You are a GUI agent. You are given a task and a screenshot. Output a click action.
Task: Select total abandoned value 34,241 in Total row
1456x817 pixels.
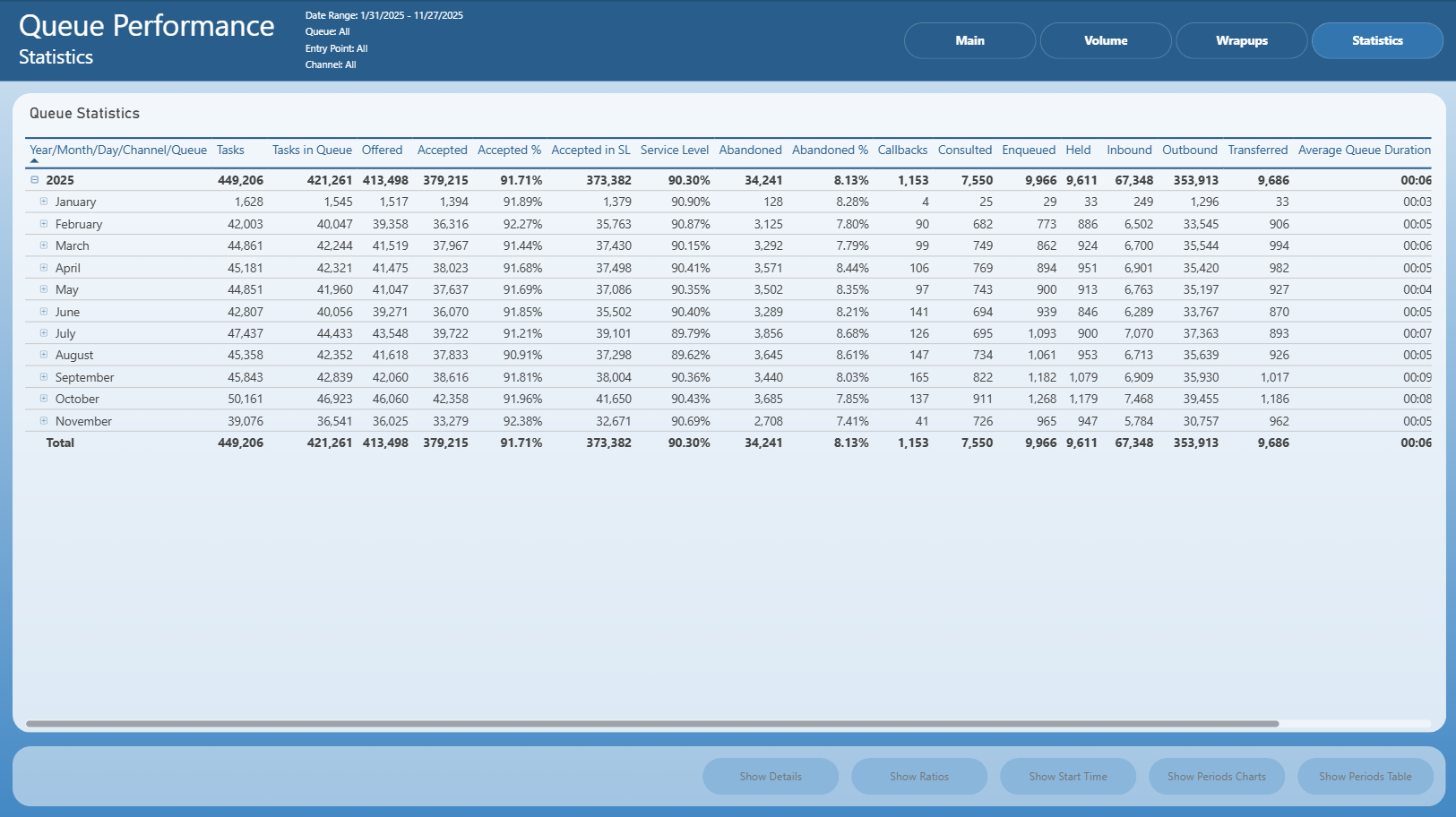(x=763, y=443)
